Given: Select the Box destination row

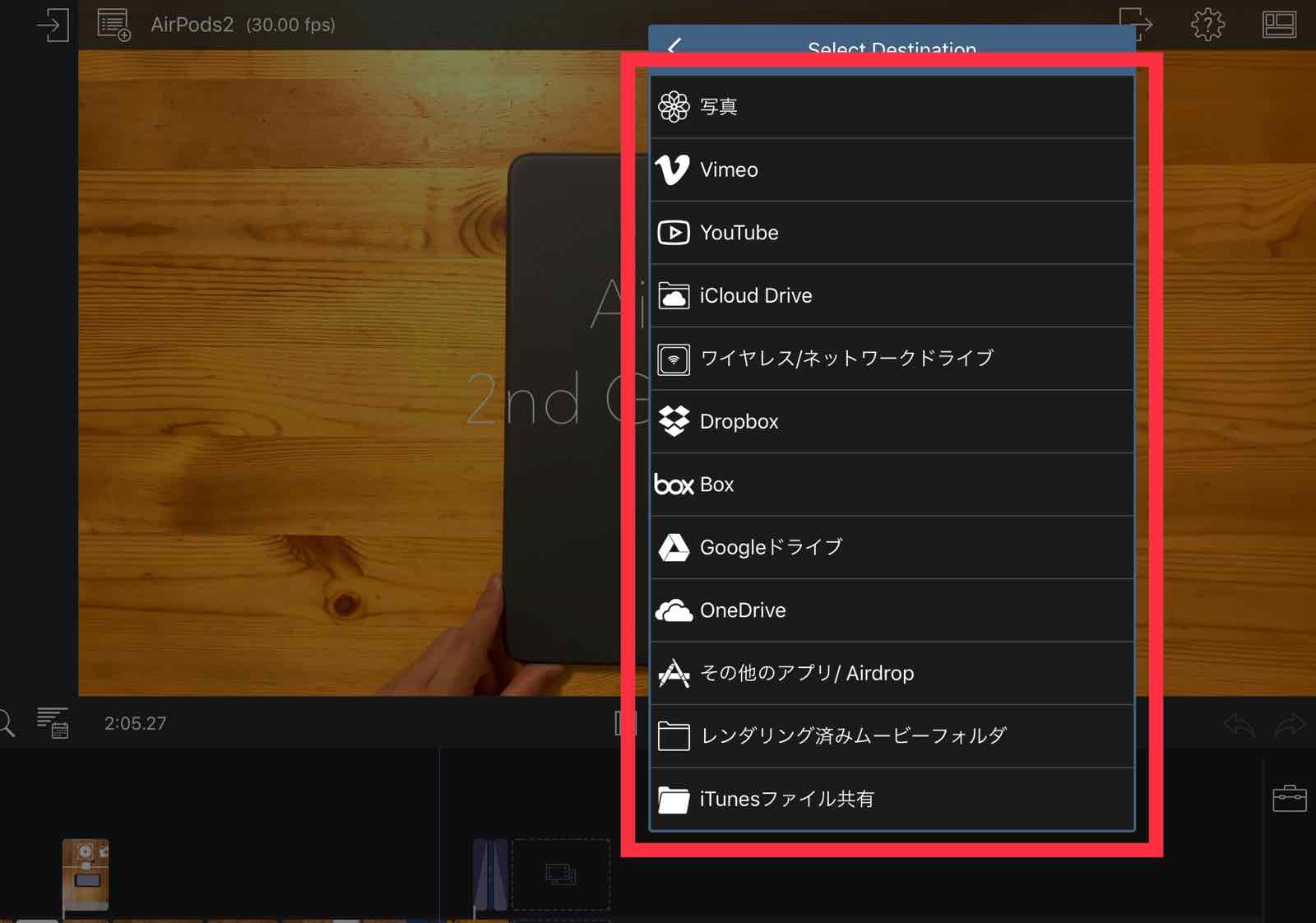Looking at the screenshot, I should pos(892,485).
